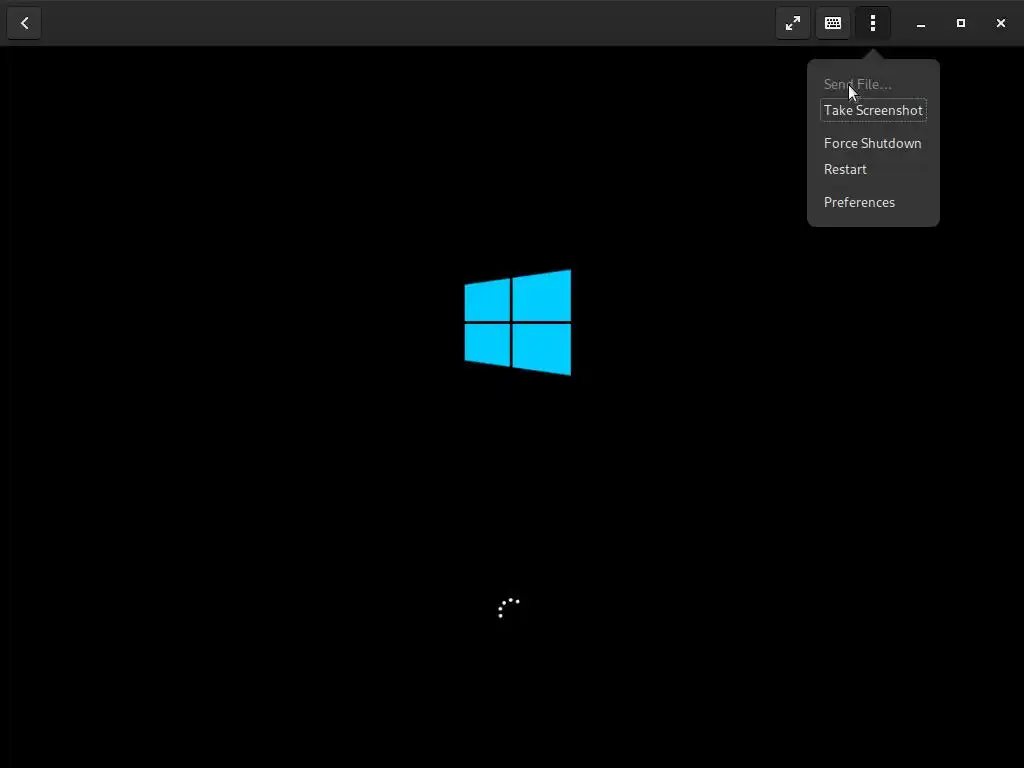Open the keyboard shortcuts button

coord(833,24)
